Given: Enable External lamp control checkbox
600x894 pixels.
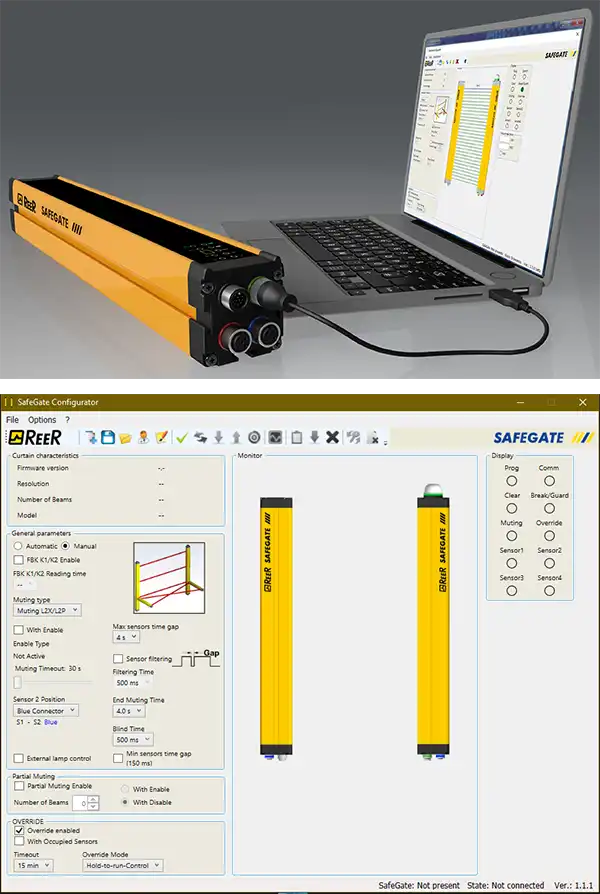Looking at the screenshot, I should [19, 758].
